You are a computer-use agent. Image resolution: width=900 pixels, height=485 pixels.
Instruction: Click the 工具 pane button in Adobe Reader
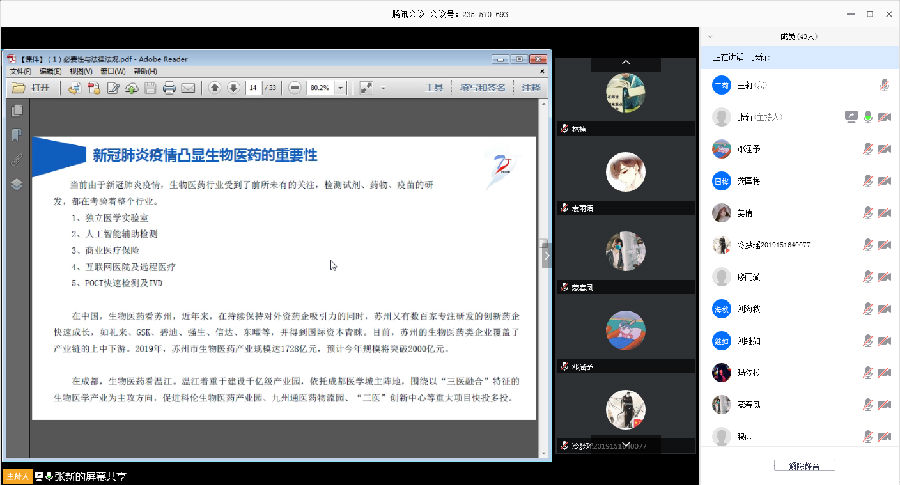tap(434, 88)
